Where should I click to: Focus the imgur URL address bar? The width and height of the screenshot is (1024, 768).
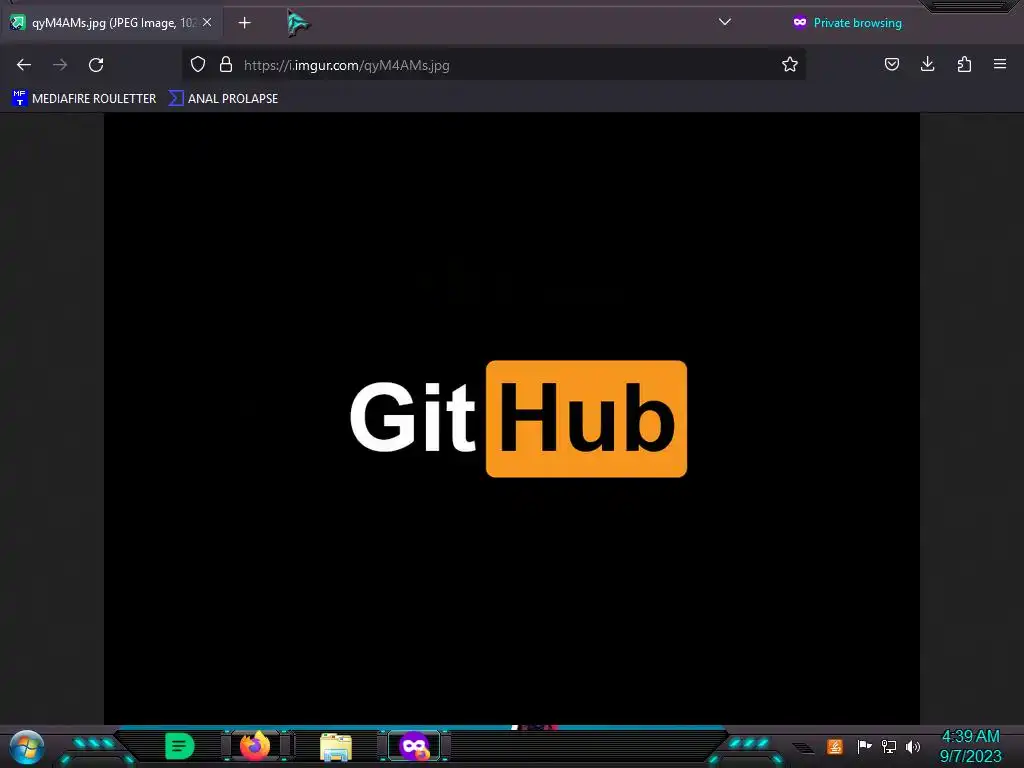coord(493,65)
